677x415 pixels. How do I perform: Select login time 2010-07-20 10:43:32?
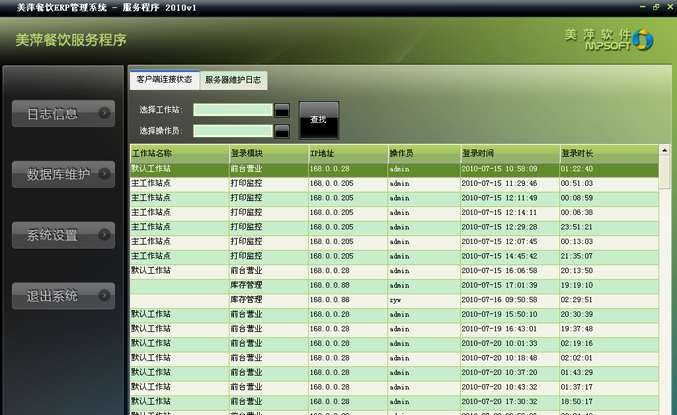tap(499, 387)
